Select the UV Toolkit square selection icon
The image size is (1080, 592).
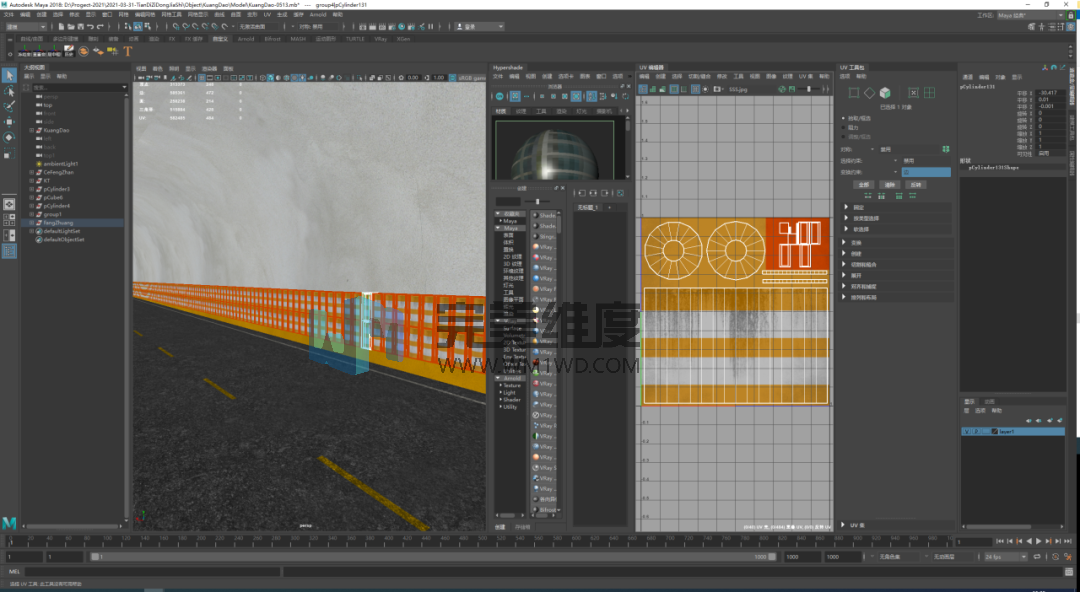[x=854, y=92]
